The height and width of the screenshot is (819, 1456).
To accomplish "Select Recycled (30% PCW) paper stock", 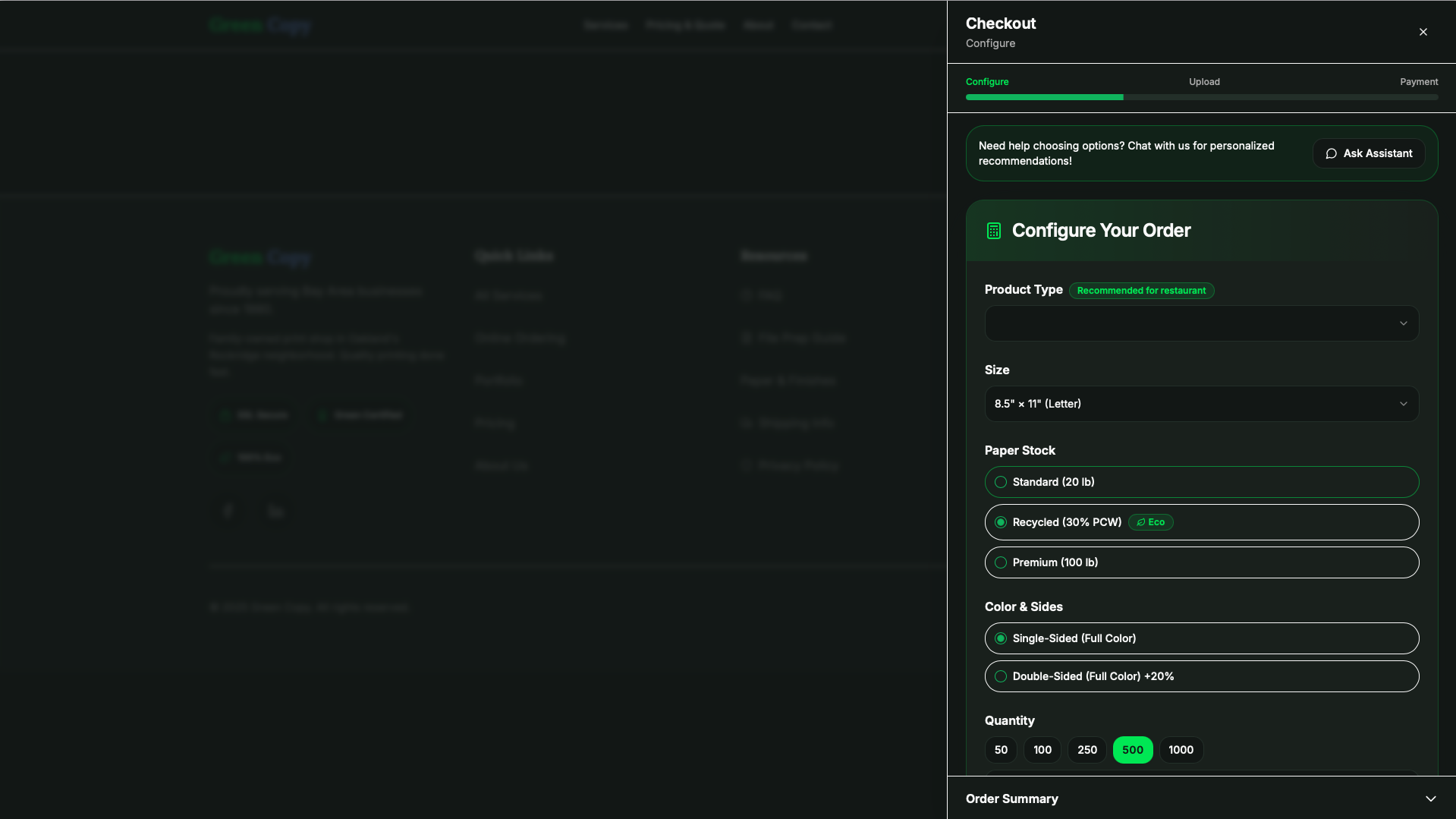I will 1201,522.
